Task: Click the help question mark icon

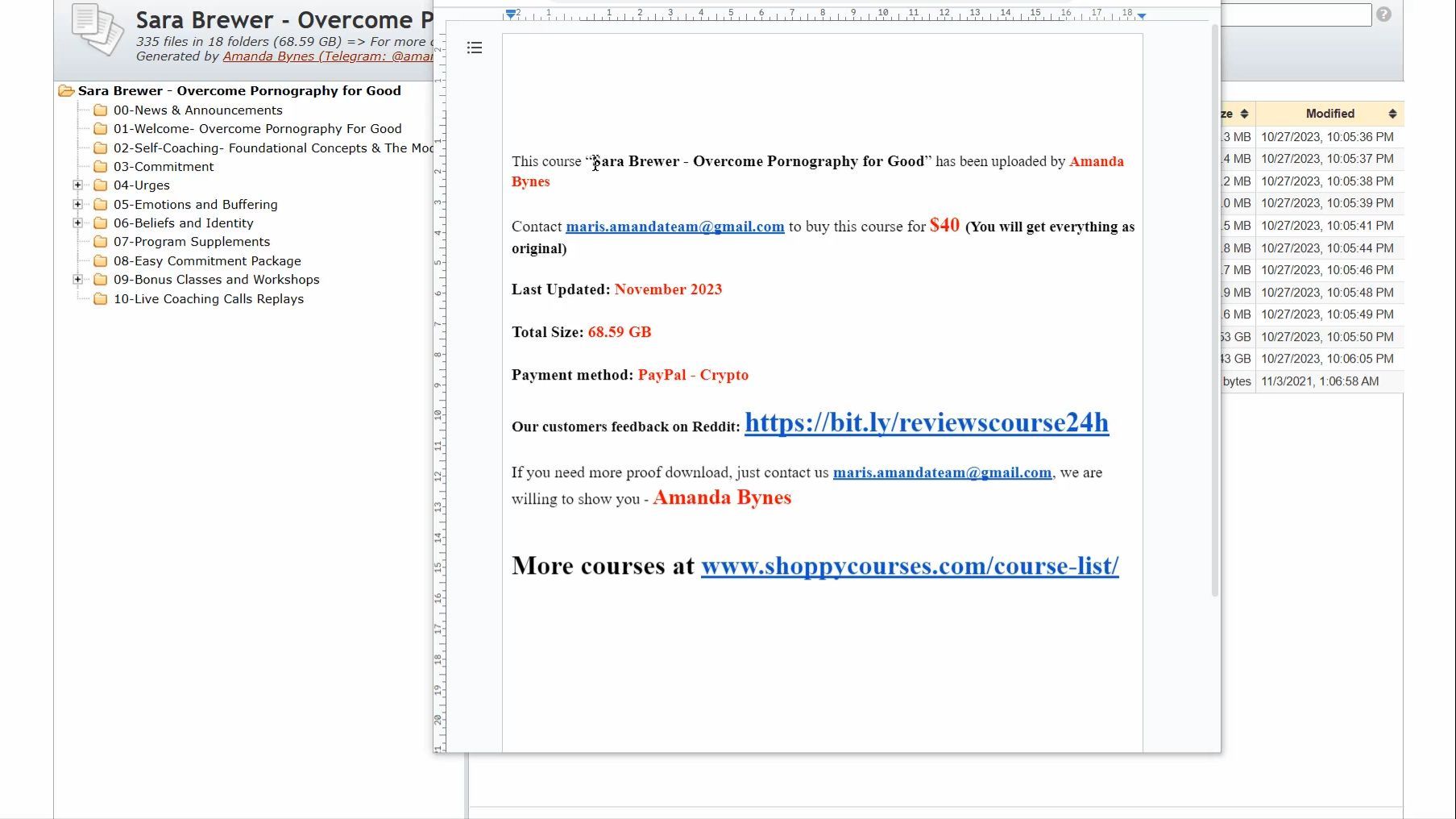Action: [1383, 15]
